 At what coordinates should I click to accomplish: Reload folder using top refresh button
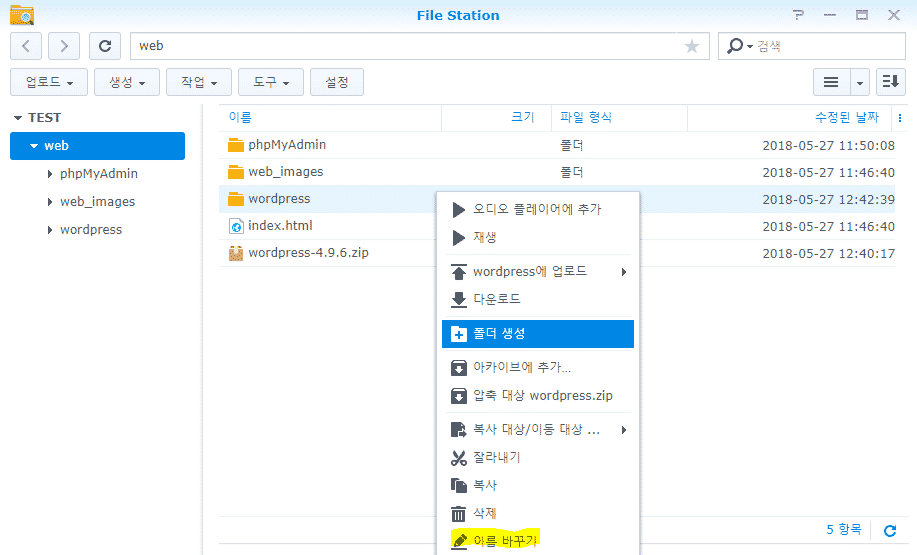pyautogui.click(x=105, y=46)
